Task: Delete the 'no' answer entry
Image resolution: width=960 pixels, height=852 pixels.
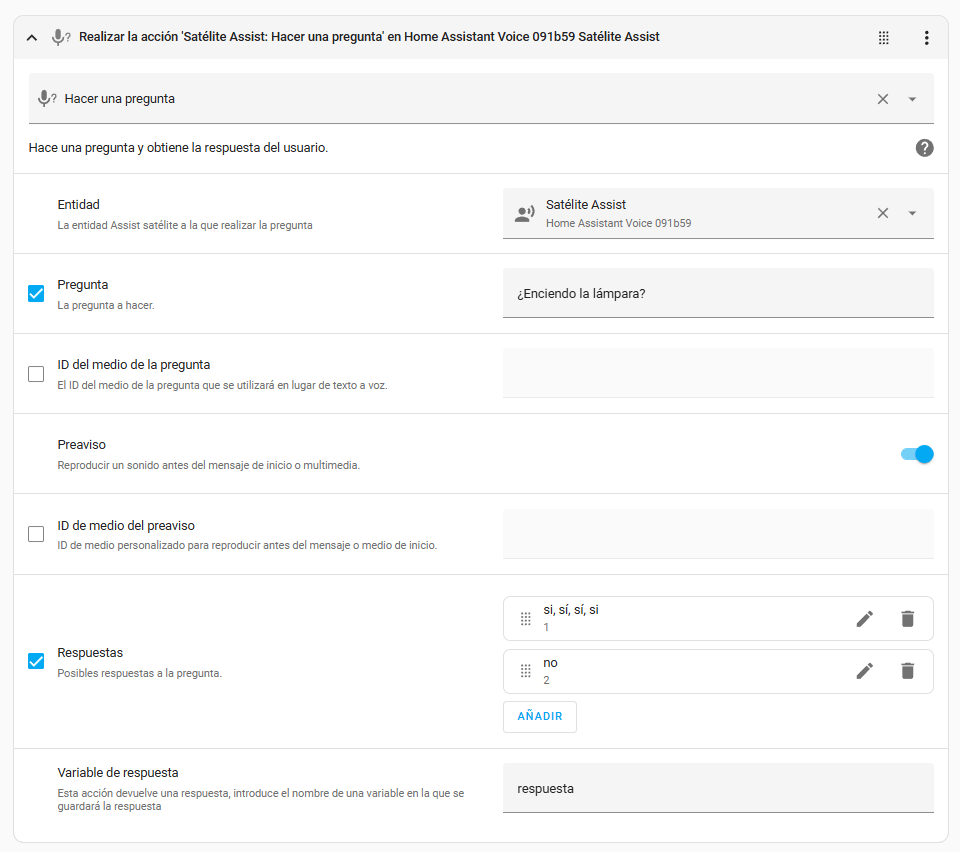Action: point(907,671)
